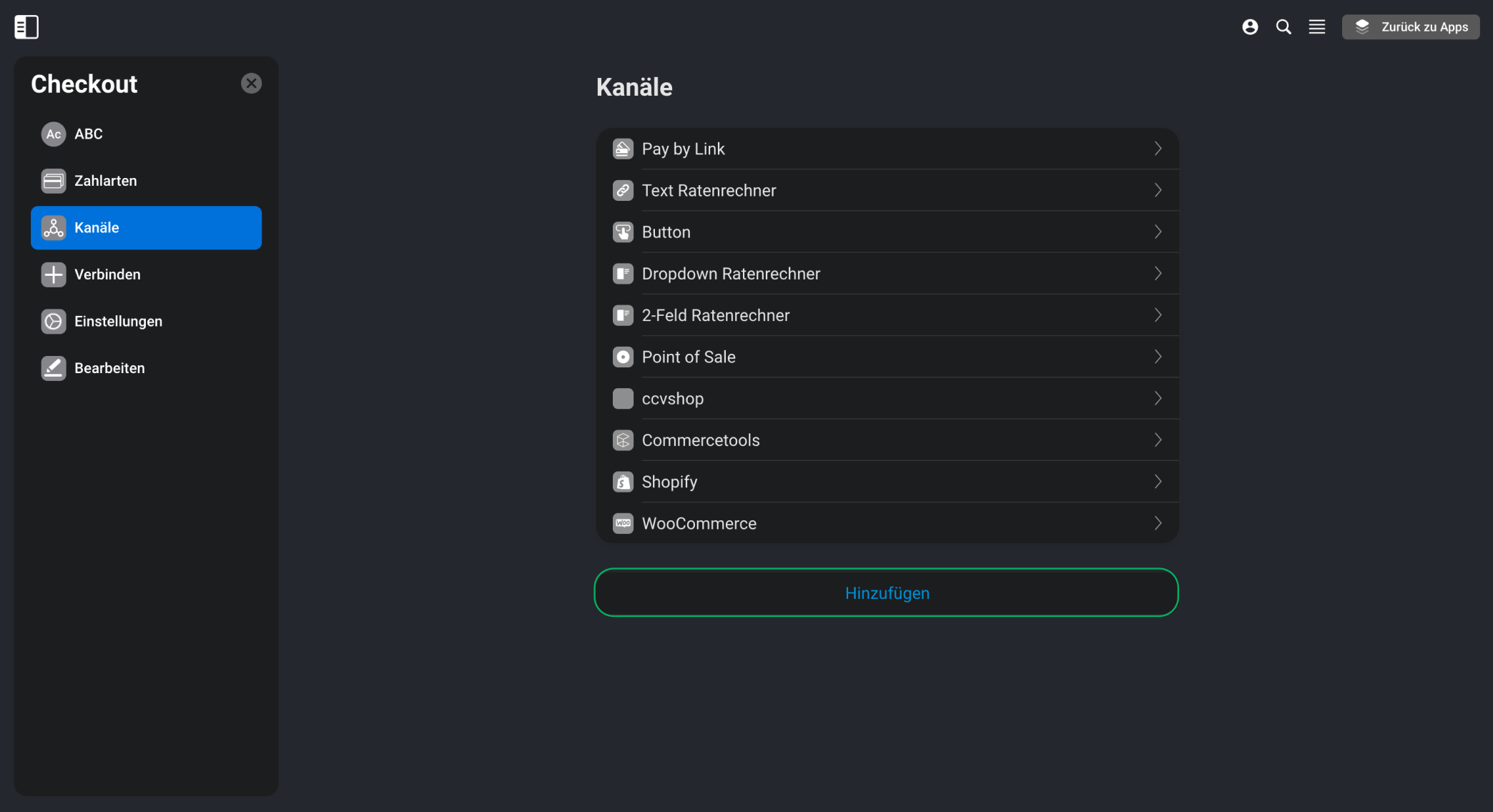Open the Zahlarten menu item
The image size is (1493, 812).
coord(147,181)
